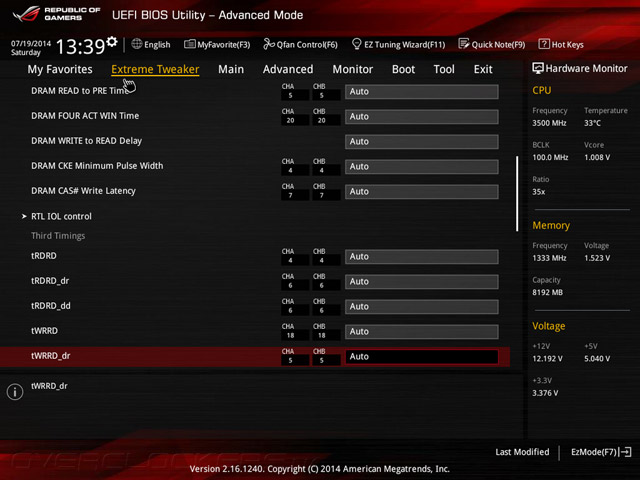The height and width of the screenshot is (480, 640).
Task: Select the DRAM WRITE to READ Delay label
Action: click(x=87, y=141)
